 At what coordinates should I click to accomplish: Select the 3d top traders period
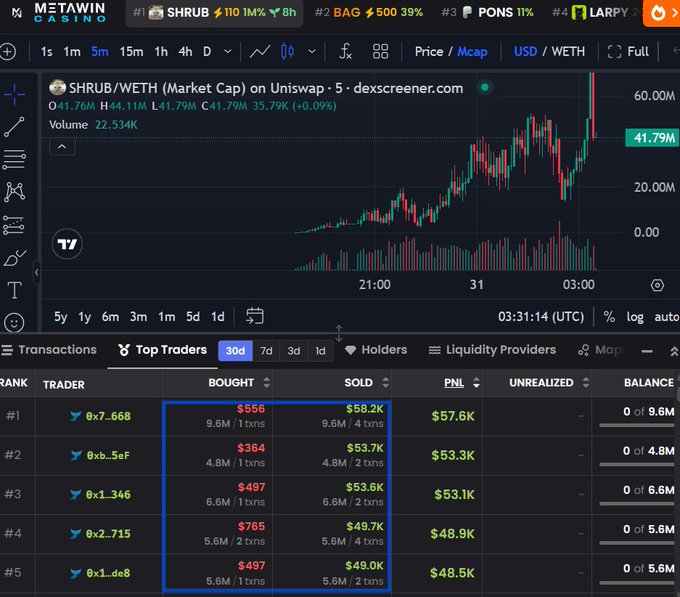[x=294, y=351]
